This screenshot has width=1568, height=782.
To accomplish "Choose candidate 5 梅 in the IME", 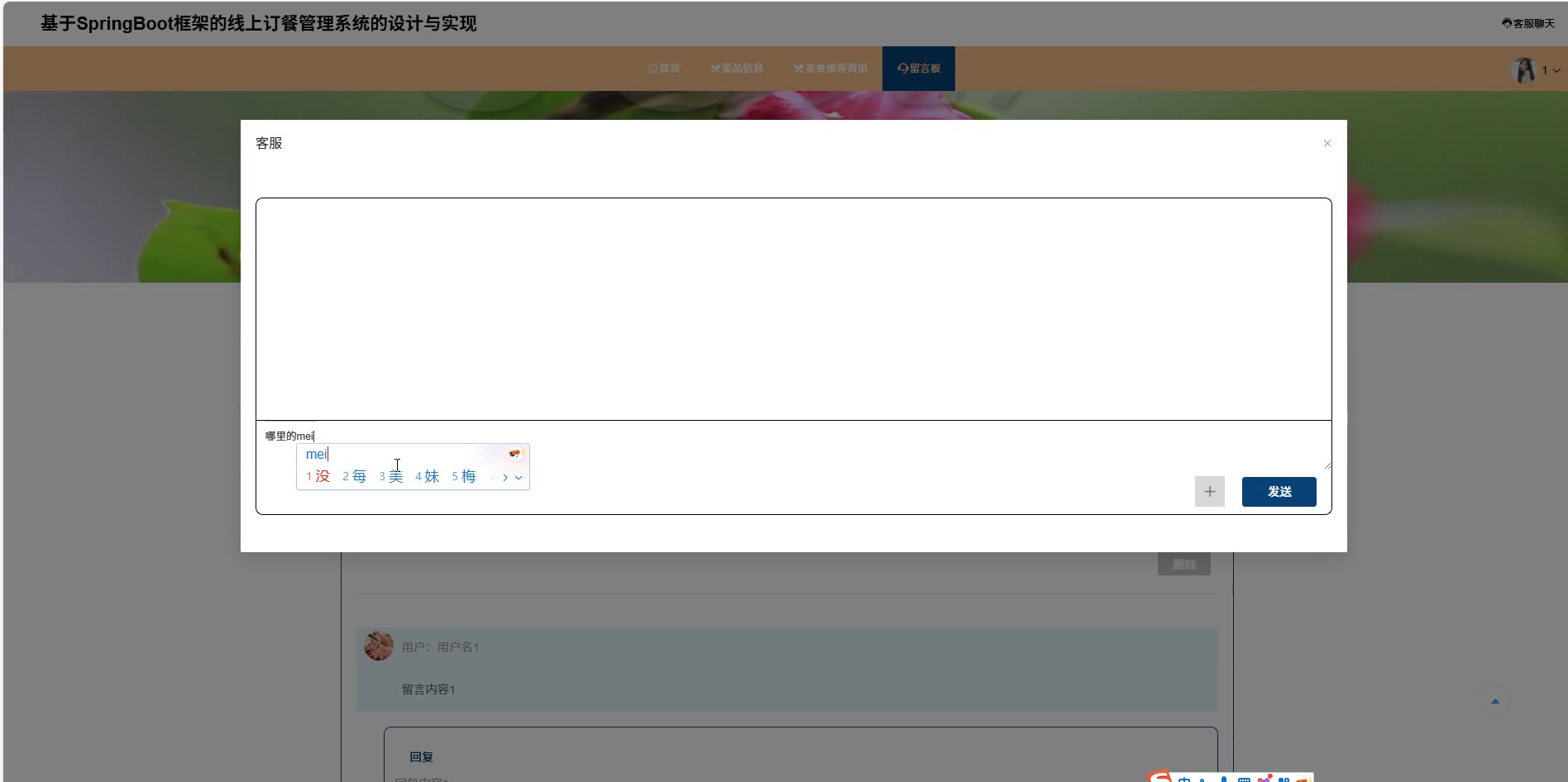I will pos(464,476).
